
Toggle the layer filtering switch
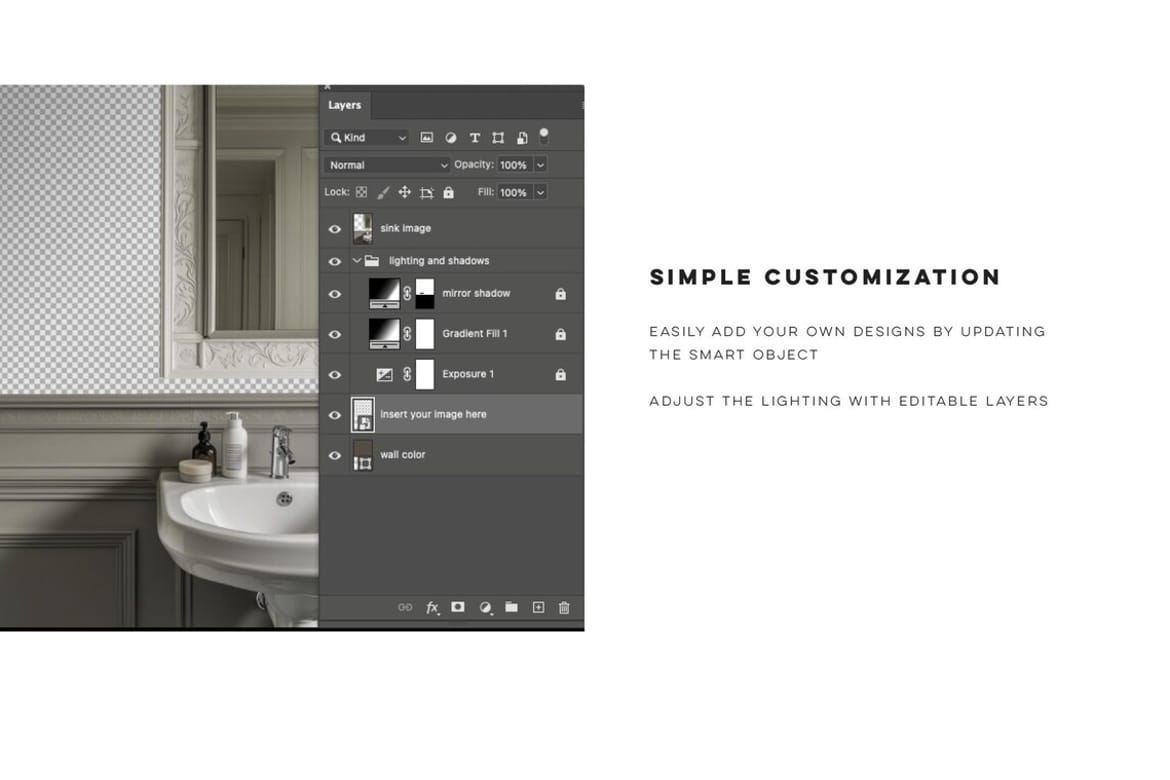(544, 135)
